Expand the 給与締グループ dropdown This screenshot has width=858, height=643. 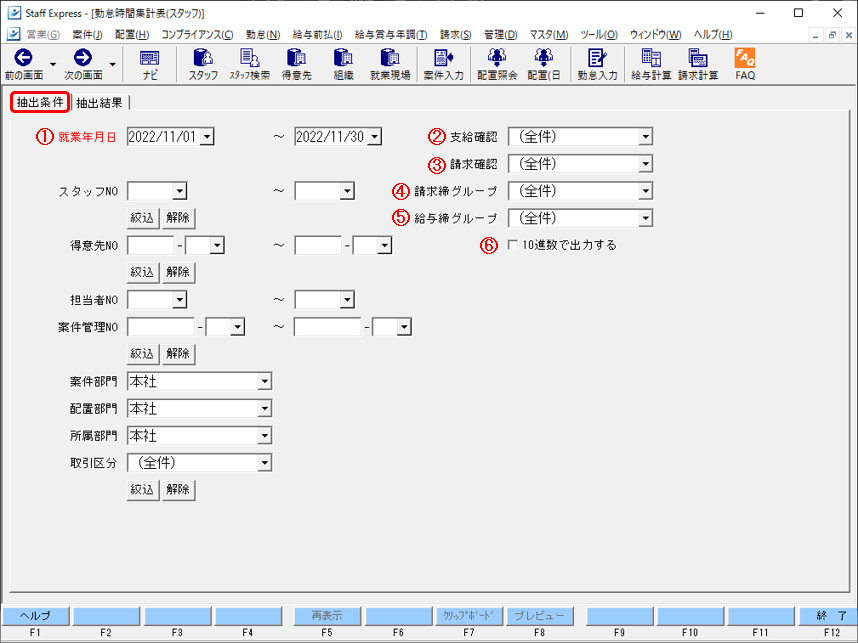point(646,218)
